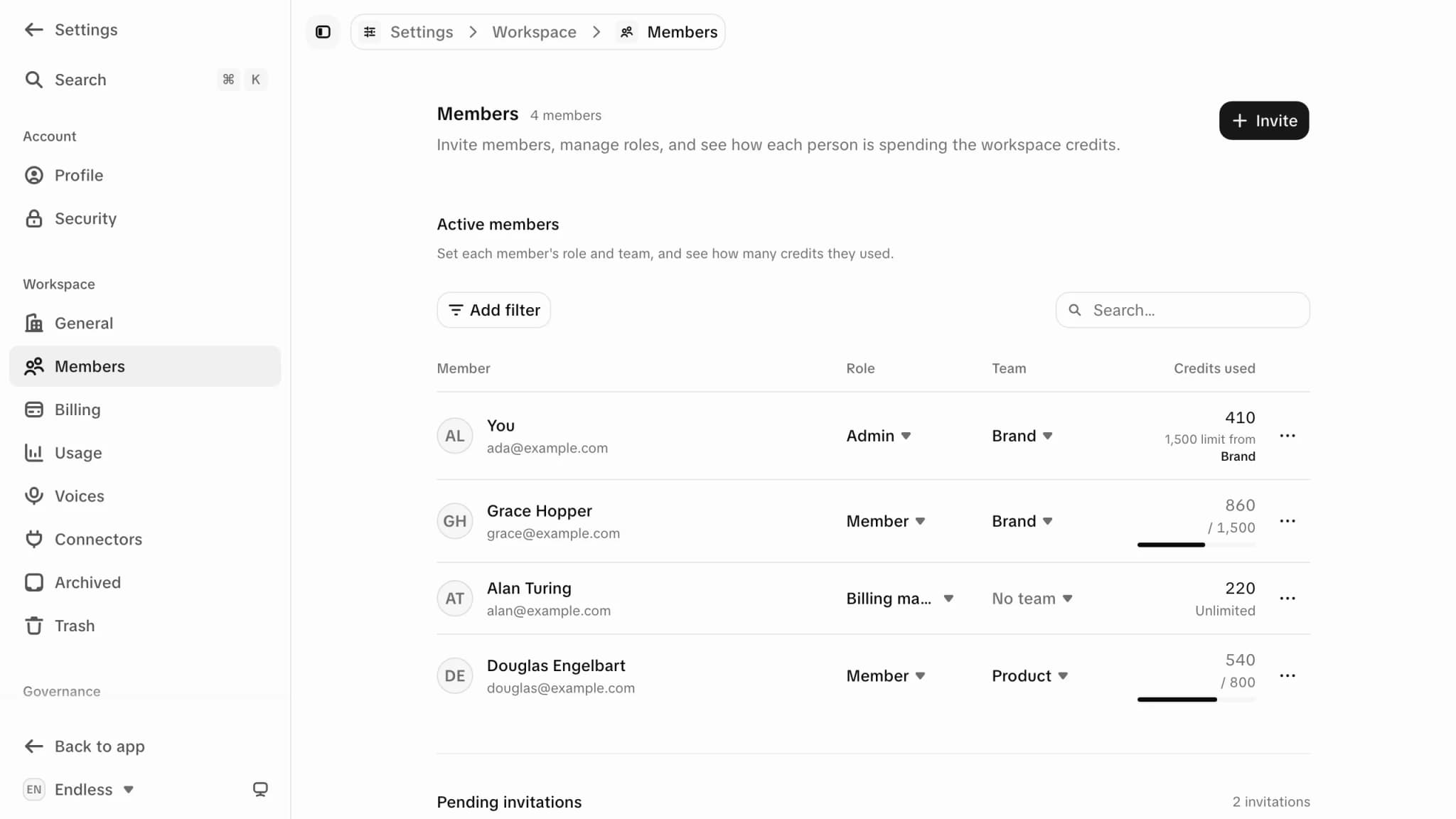Image resolution: width=1456 pixels, height=819 pixels.
Task: Return with the Back to app link
Action: [84, 746]
